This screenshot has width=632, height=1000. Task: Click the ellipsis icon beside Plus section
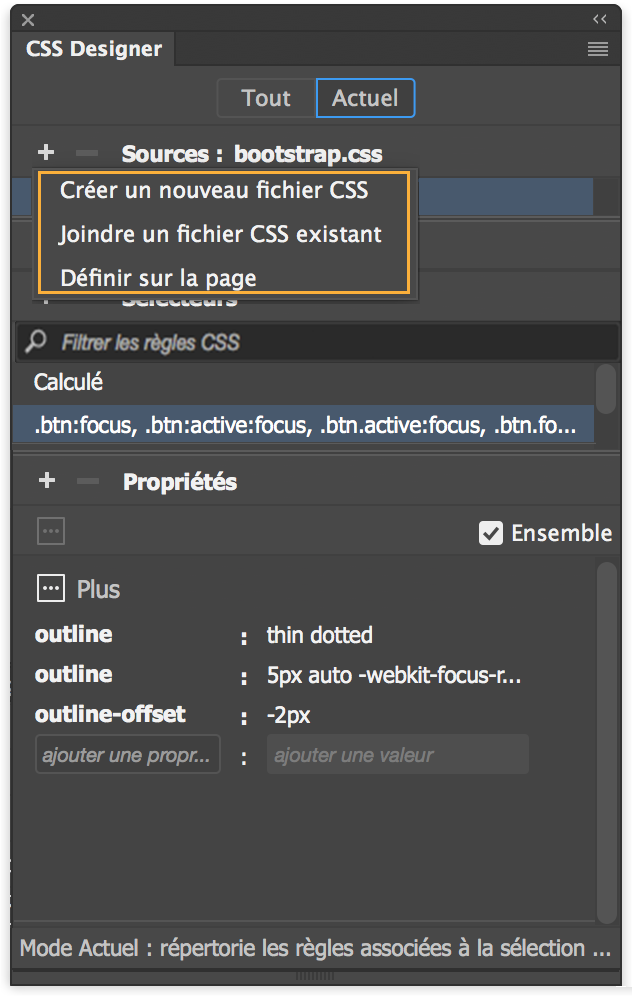50,588
